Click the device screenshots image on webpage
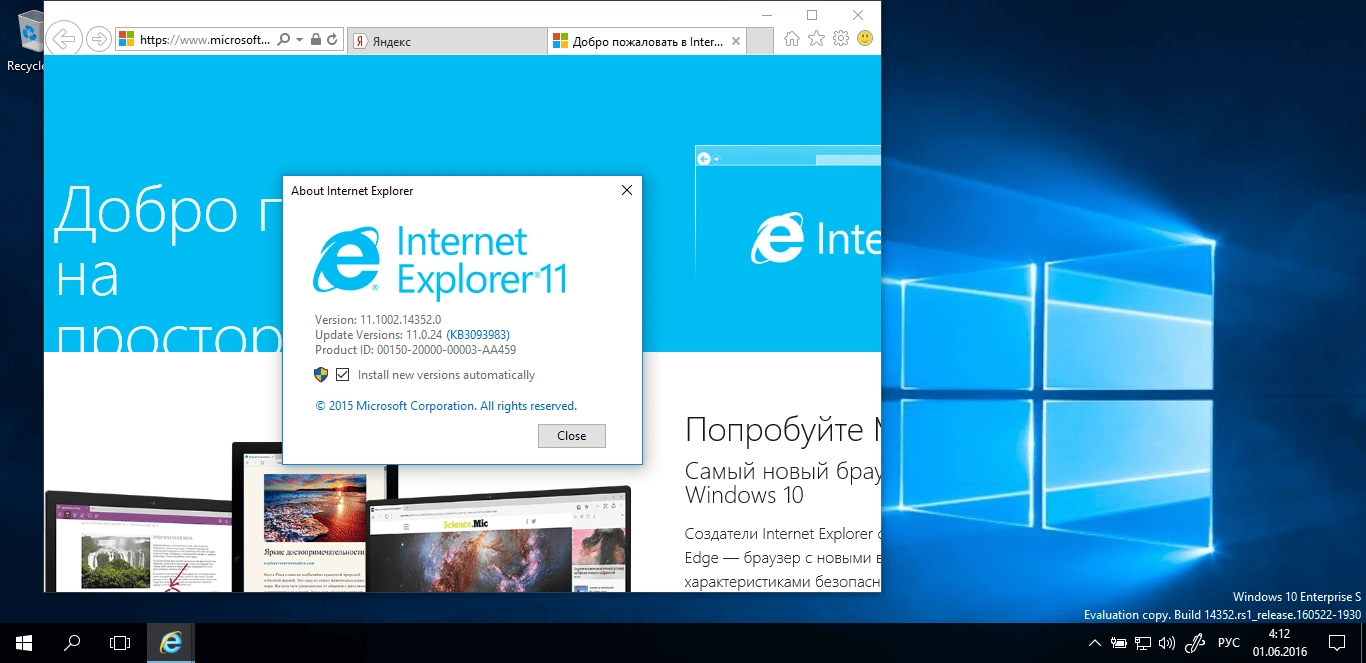 (x=338, y=517)
